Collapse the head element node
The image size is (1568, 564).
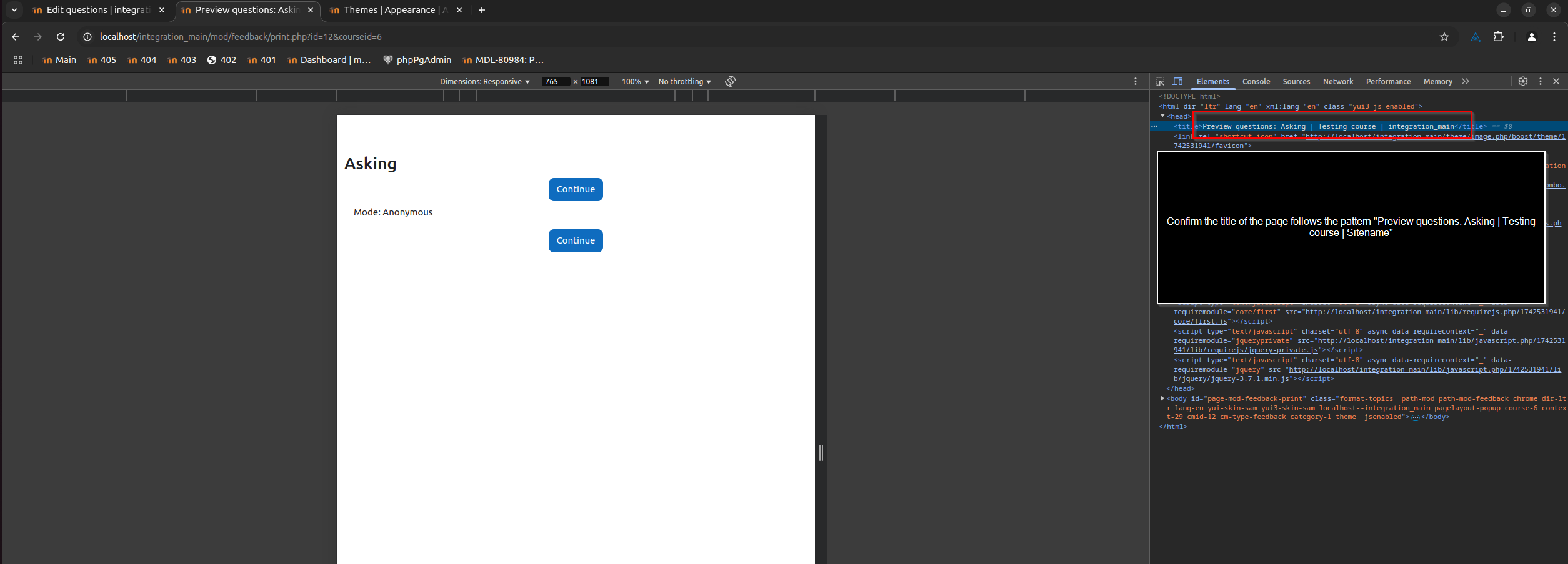1162,116
